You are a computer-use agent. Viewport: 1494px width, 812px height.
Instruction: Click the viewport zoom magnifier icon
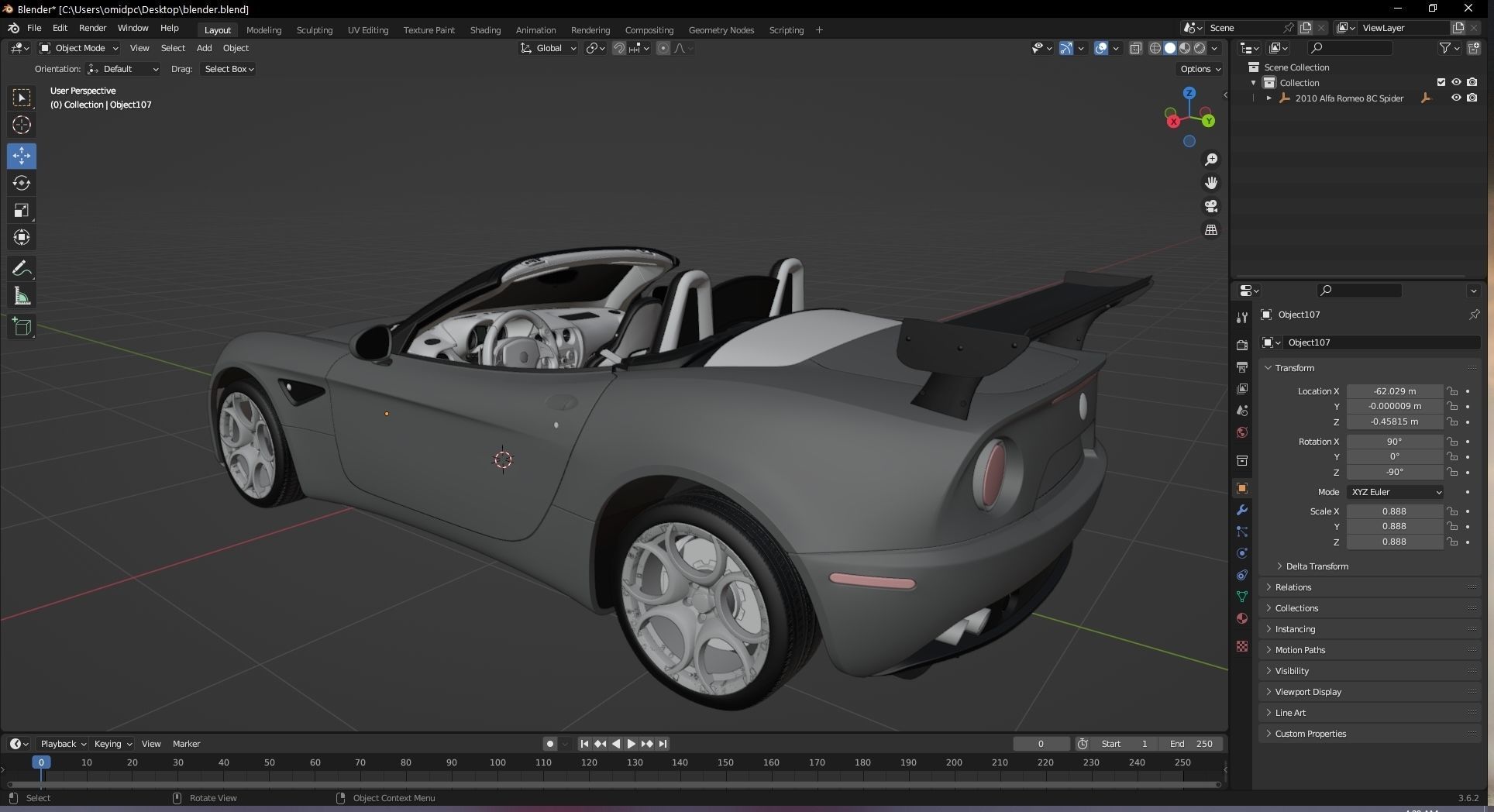1210,160
